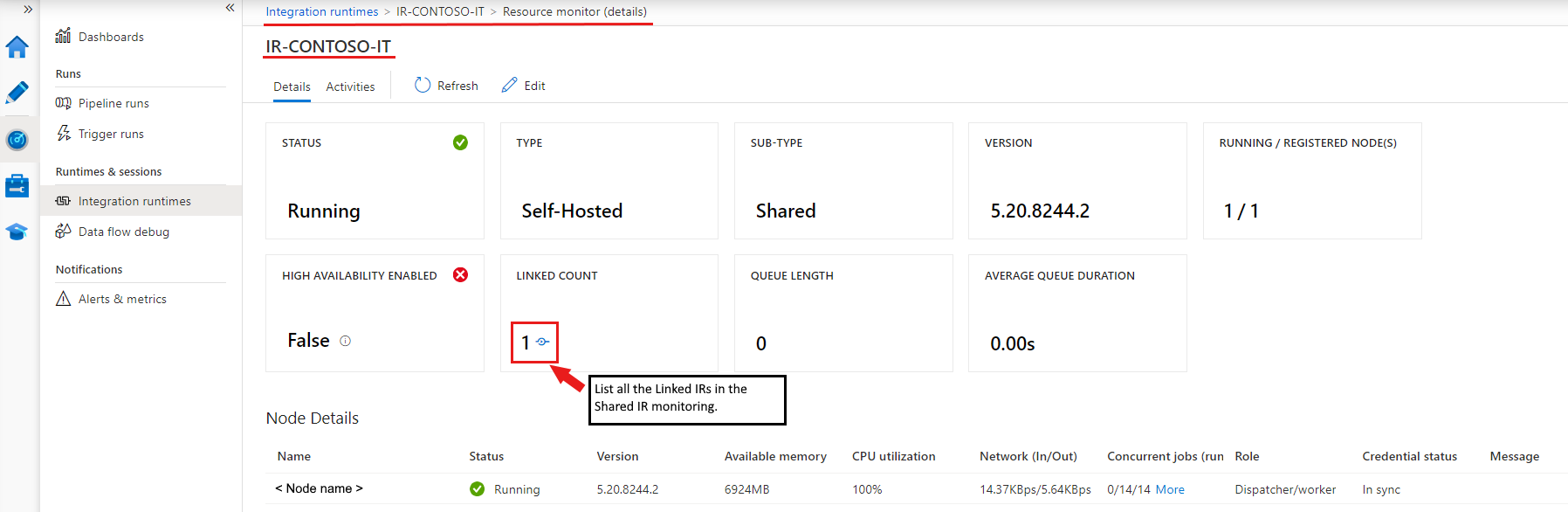Click the node's green running check icon
Screen dimensions: 1568x512
tap(477, 489)
